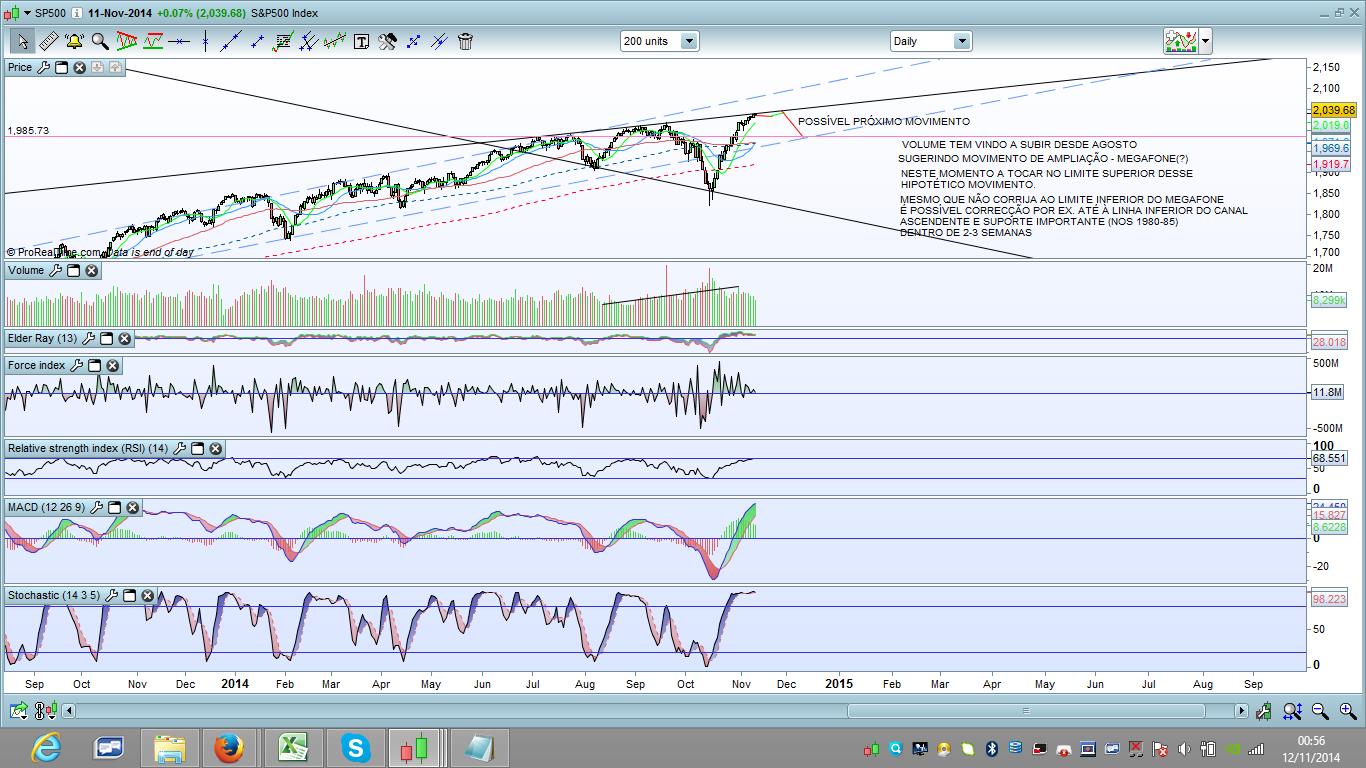The width and height of the screenshot is (1366, 768).
Task: Click the trash can delete-objects icon
Action: coord(465,41)
